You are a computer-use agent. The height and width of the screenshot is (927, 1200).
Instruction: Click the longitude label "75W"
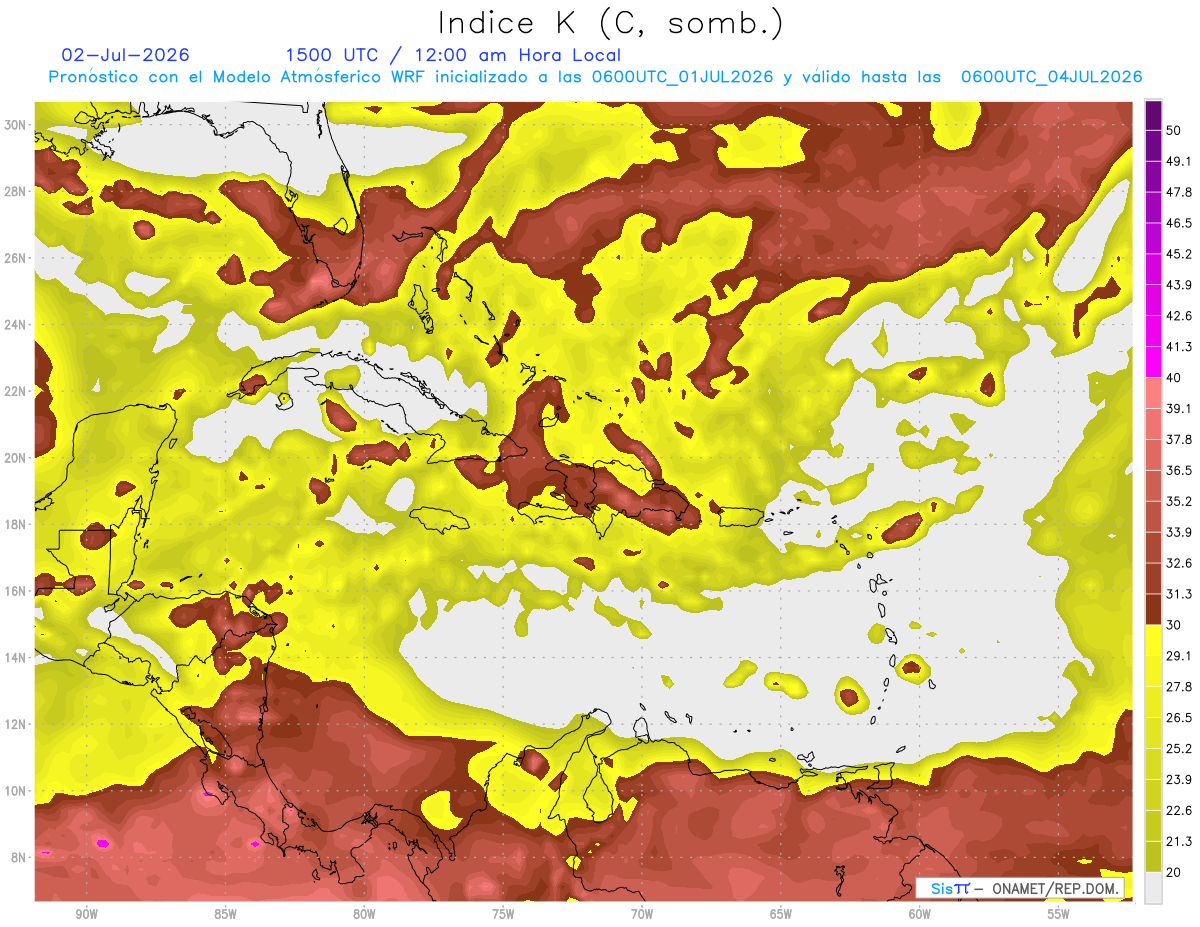(503, 915)
